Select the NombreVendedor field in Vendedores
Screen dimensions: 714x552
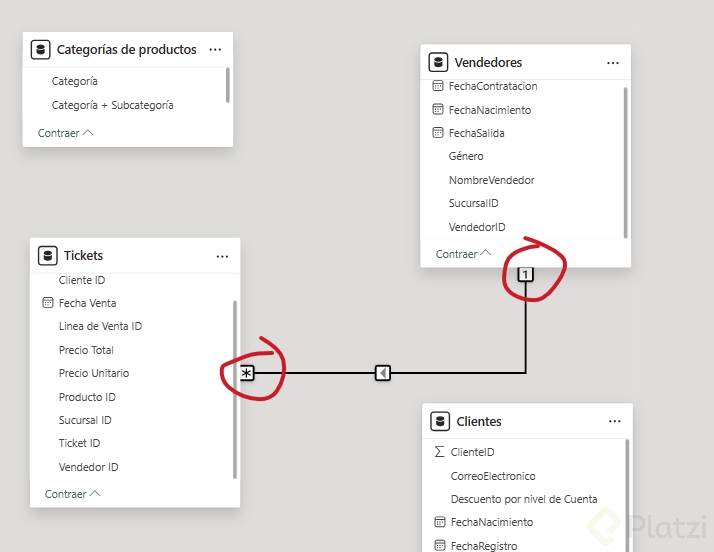[491, 180]
